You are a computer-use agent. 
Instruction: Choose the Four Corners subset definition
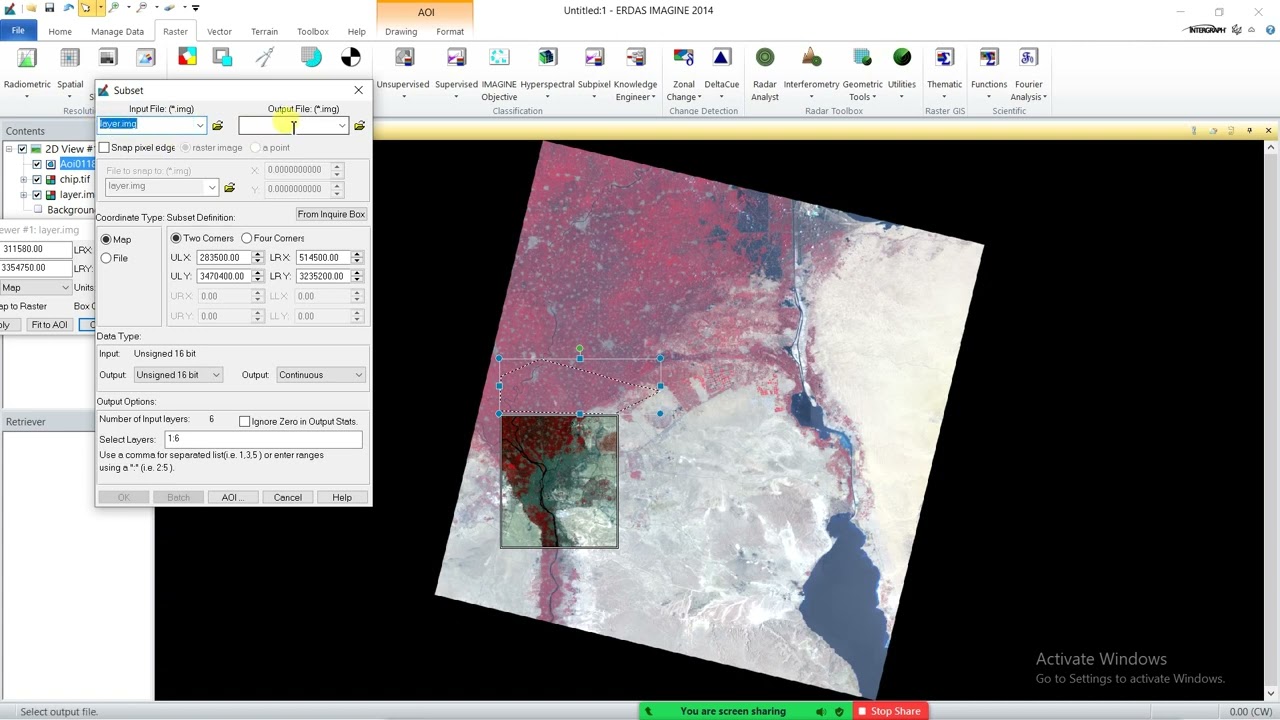point(247,238)
